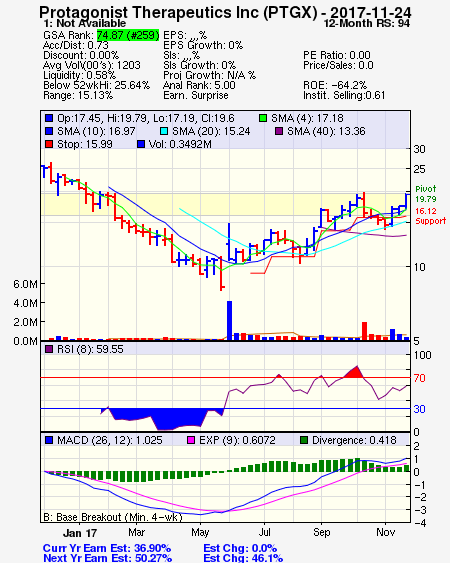The height and width of the screenshot is (563, 450).
Task: Click the purple SMA (40) legend square
Action: pos(279,131)
